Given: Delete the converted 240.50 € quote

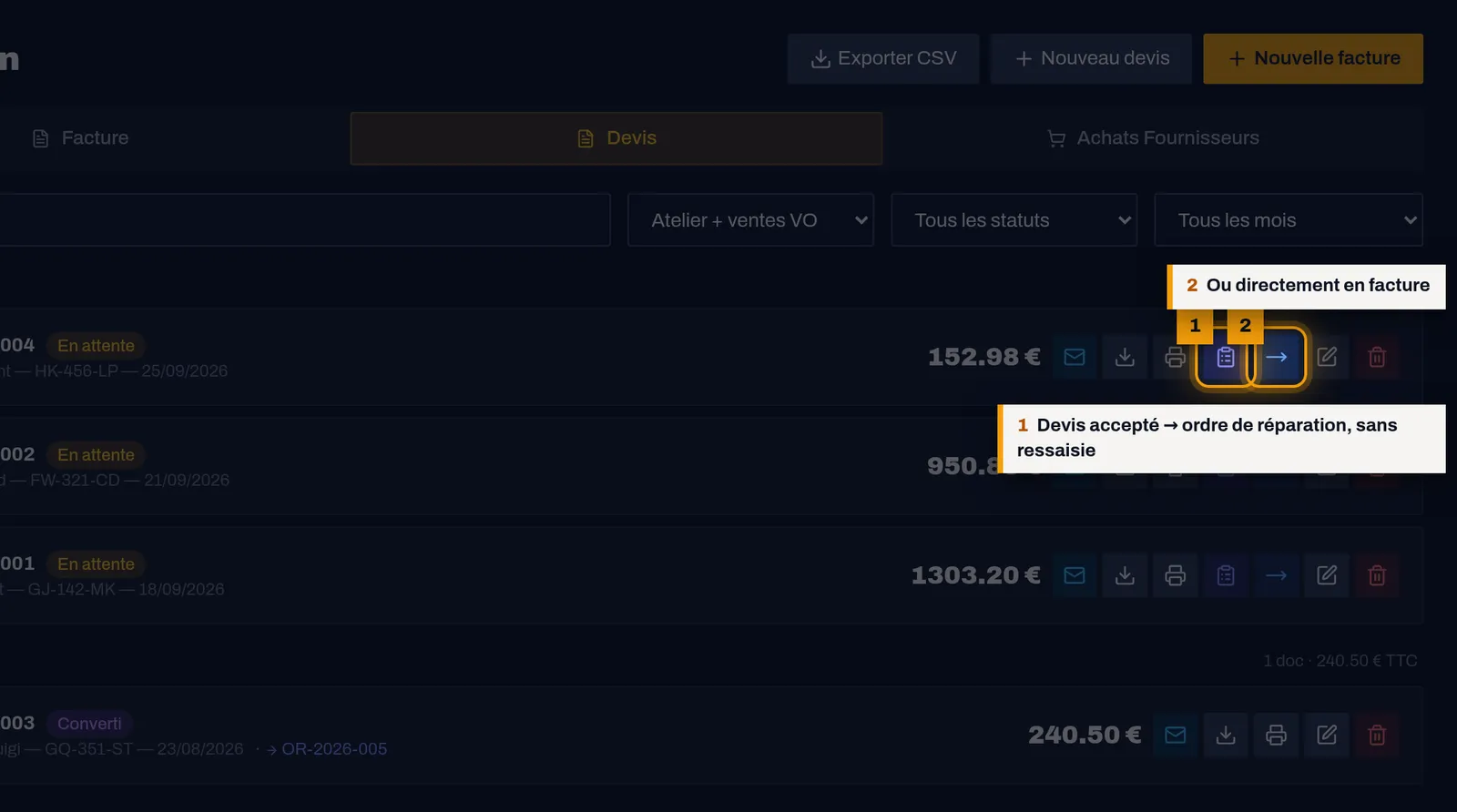Looking at the screenshot, I should (1377, 735).
